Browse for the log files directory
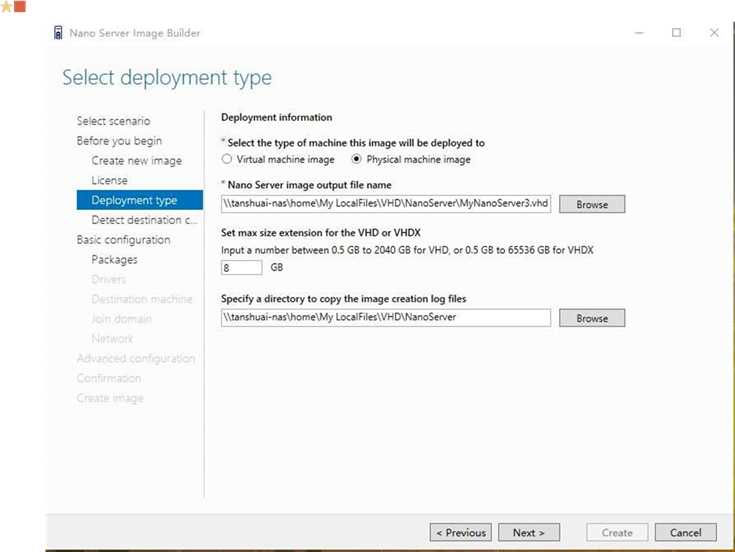The width and height of the screenshot is (735, 552). click(x=592, y=318)
